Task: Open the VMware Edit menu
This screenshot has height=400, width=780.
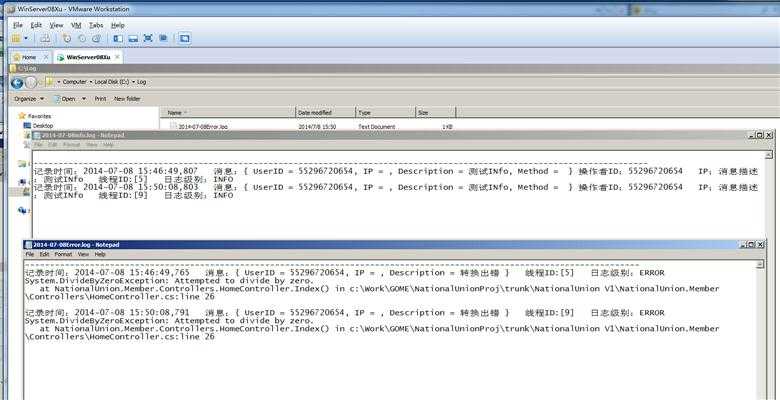Action: [x=36, y=25]
